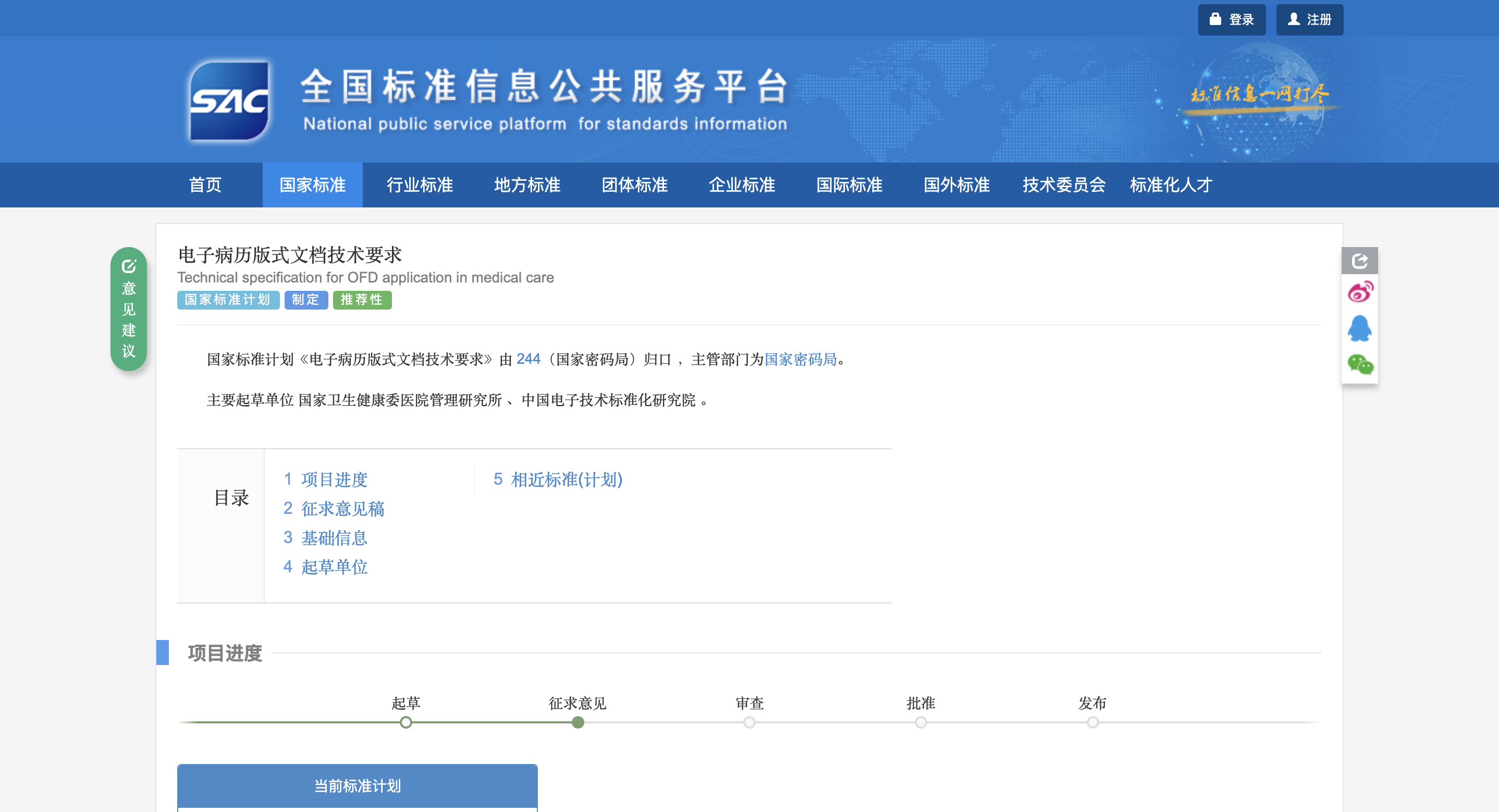Click the 征求意见 progress stage marker
Viewport: 1499px width, 812px height.
click(578, 722)
